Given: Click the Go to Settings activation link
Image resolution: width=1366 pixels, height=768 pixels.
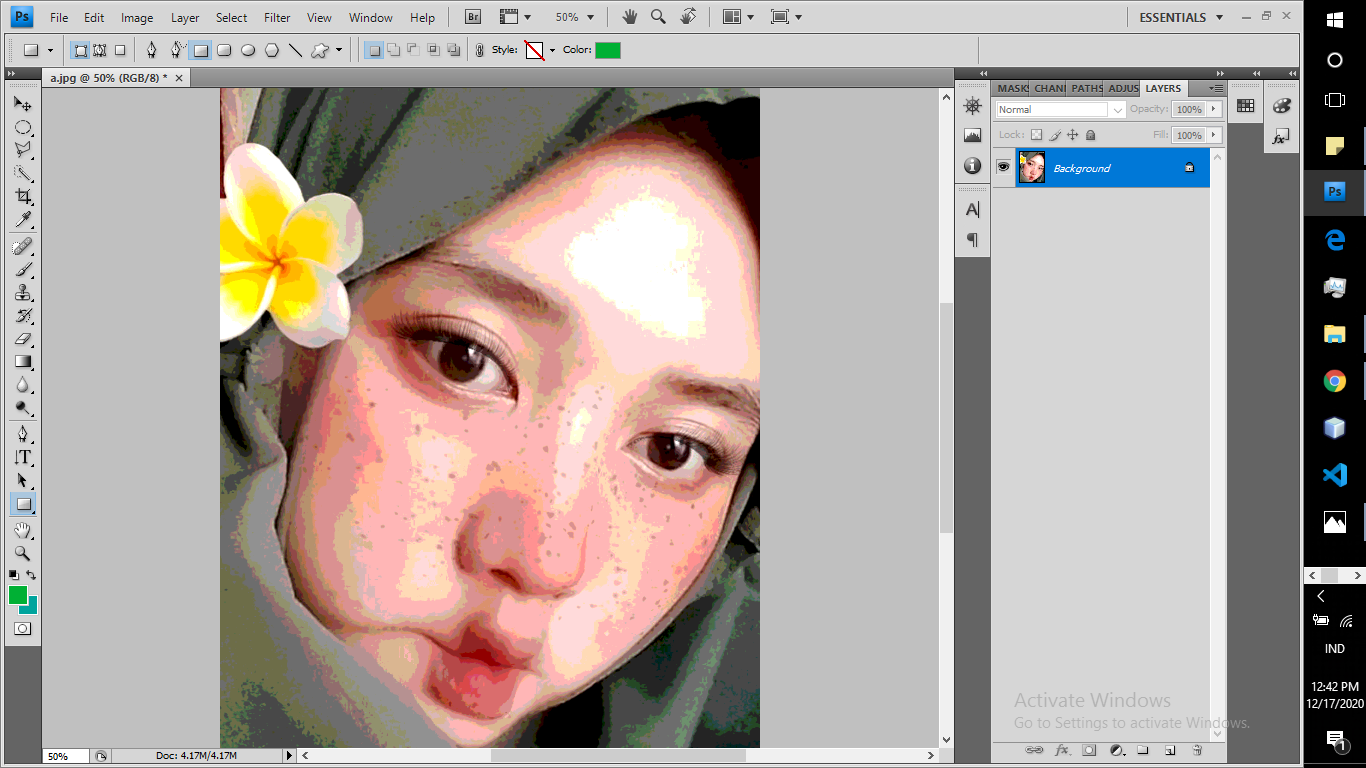Looking at the screenshot, I should tap(1133, 722).
